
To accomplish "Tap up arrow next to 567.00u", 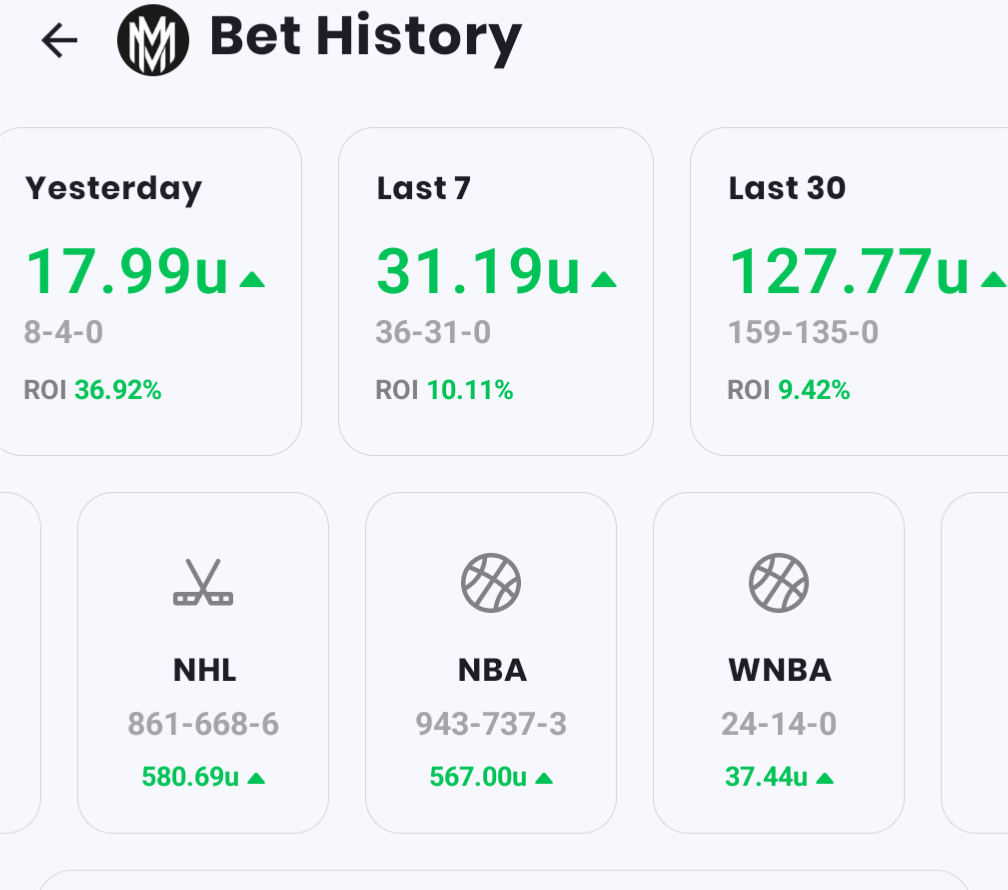I will pos(544,778).
